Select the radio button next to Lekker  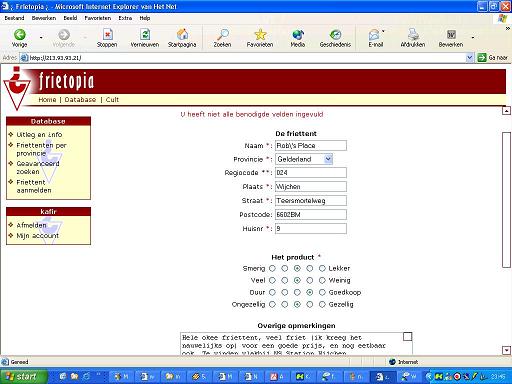pos(322,268)
